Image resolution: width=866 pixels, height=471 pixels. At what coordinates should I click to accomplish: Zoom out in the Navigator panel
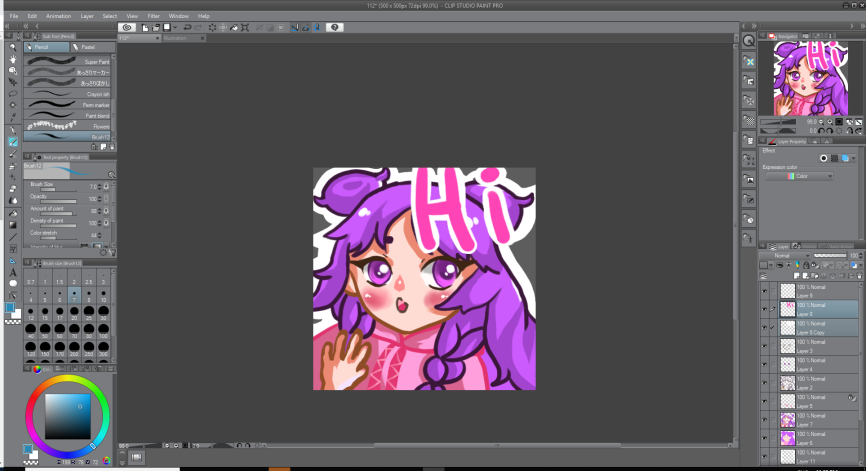click(x=821, y=121)
